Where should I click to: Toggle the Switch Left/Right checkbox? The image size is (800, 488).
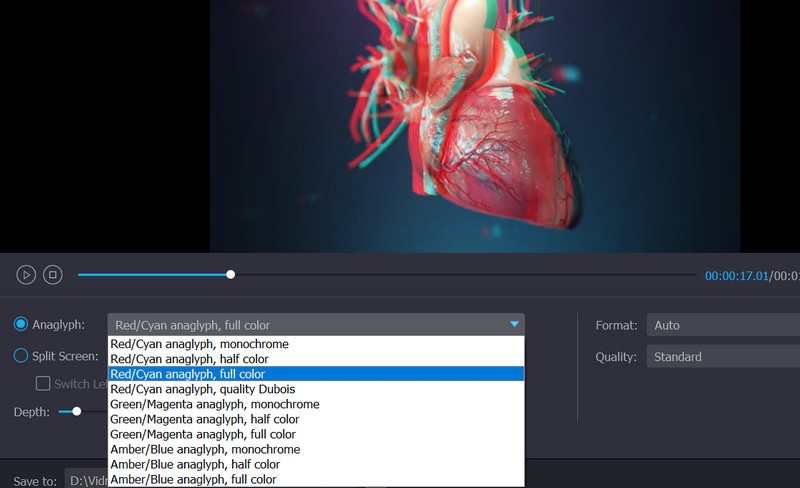[43, 383]
